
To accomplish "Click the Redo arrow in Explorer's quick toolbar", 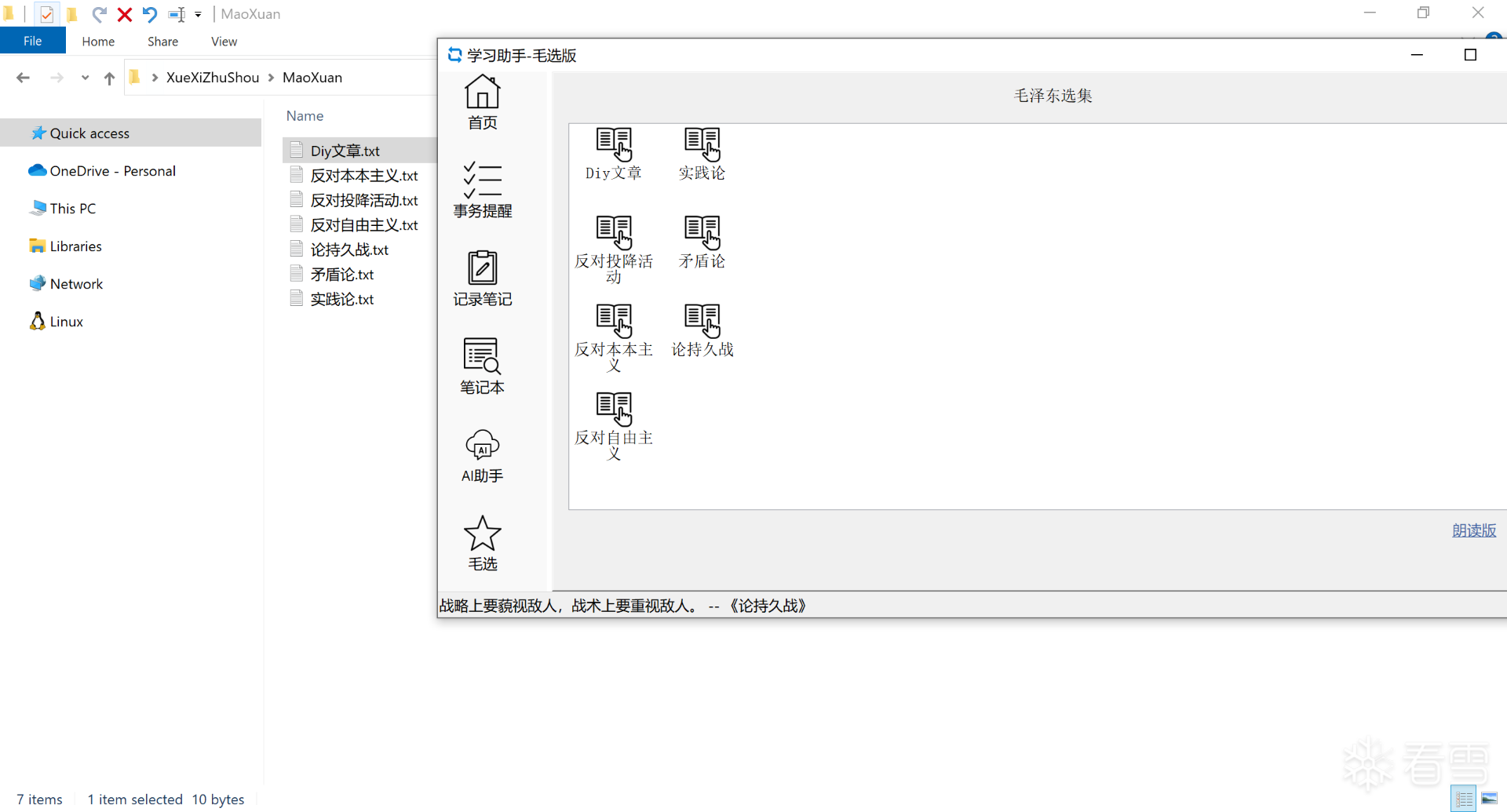I will pos(99,14).
